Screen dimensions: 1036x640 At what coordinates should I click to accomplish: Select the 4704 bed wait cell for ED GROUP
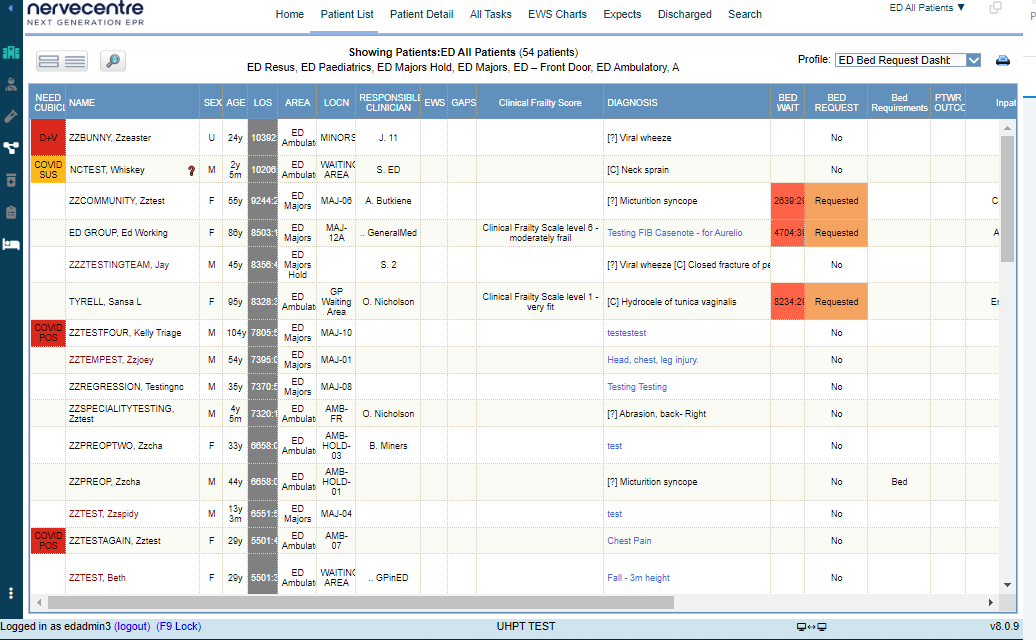tap(788, 232)
